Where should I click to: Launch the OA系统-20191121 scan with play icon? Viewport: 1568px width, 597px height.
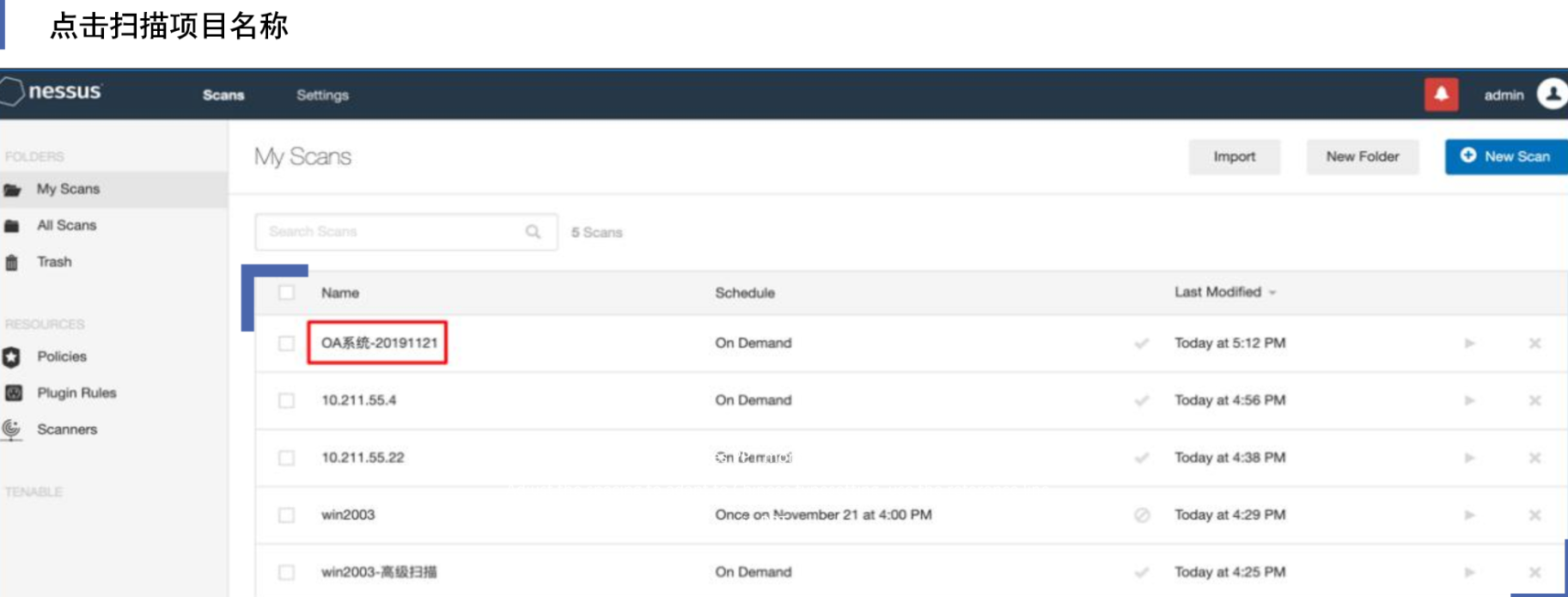(x=1469, y=344)
